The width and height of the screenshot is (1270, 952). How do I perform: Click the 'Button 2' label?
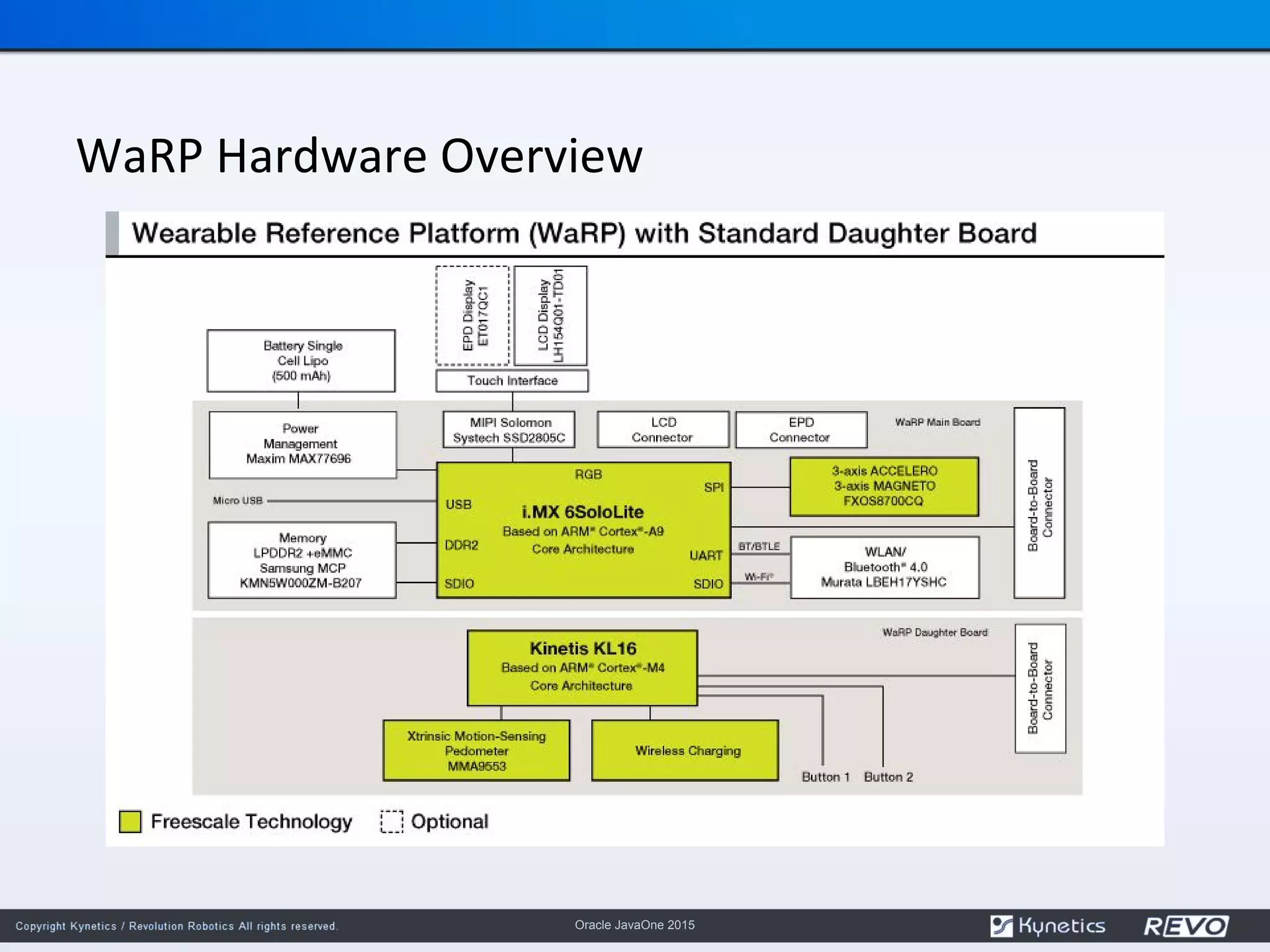[x=889, y=777]
